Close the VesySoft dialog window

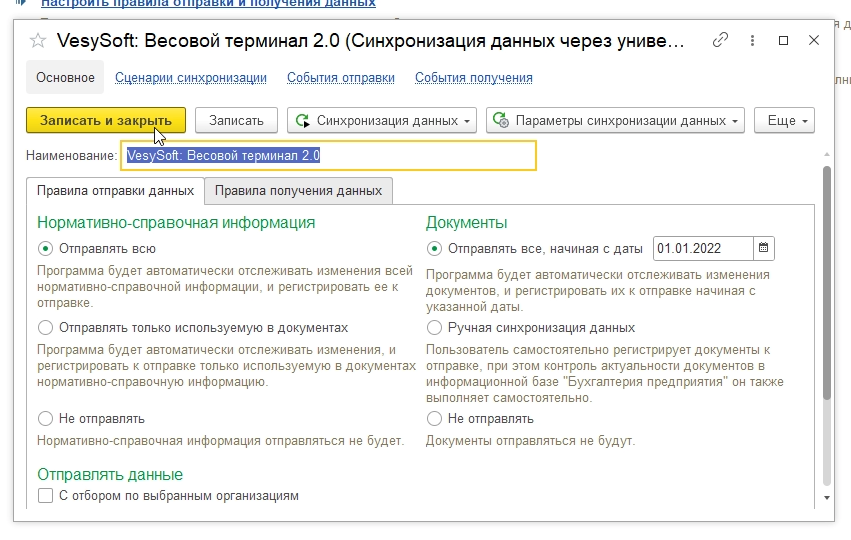[814, 41]
